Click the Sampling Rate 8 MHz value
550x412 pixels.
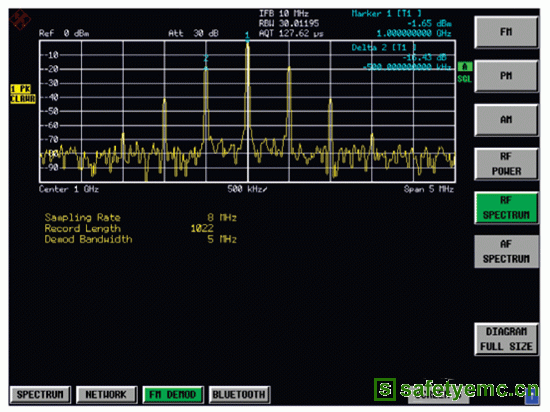(x=222, y=218)
